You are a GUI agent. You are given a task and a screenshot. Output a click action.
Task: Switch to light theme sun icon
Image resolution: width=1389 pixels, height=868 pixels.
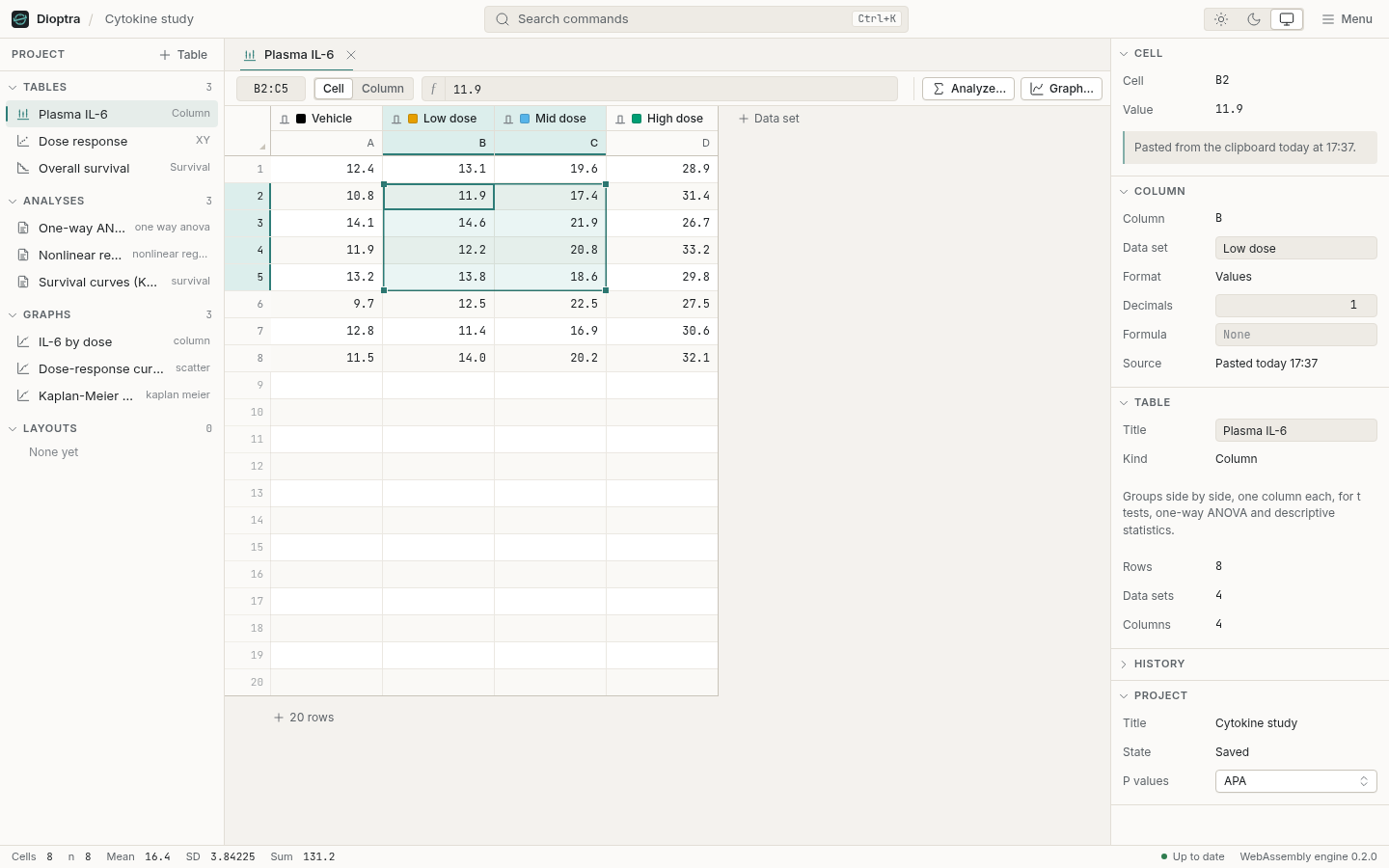[x=1221, y=19]
